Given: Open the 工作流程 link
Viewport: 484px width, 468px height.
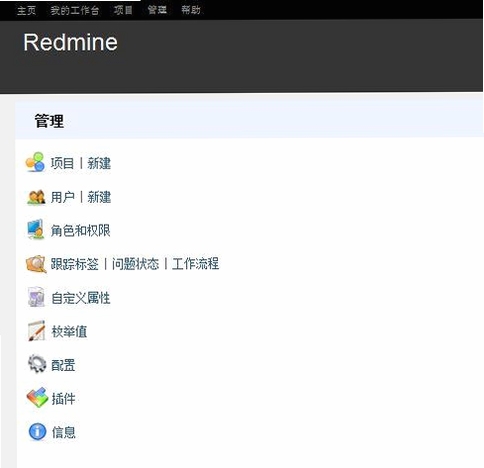Looking at the screenshot, I should (195, 263).
